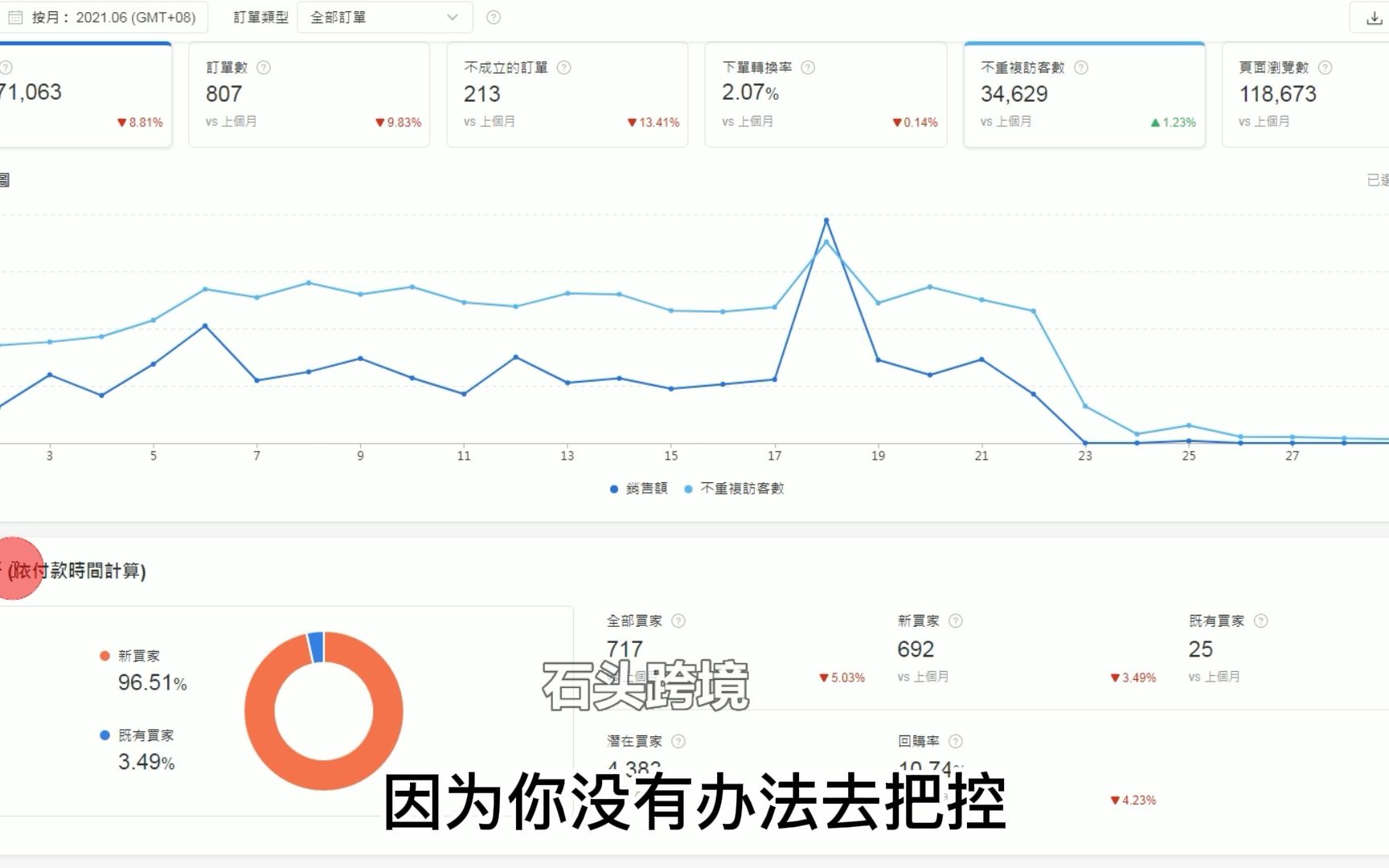Select the 下單轉換率 2.07% metric card

826,95
